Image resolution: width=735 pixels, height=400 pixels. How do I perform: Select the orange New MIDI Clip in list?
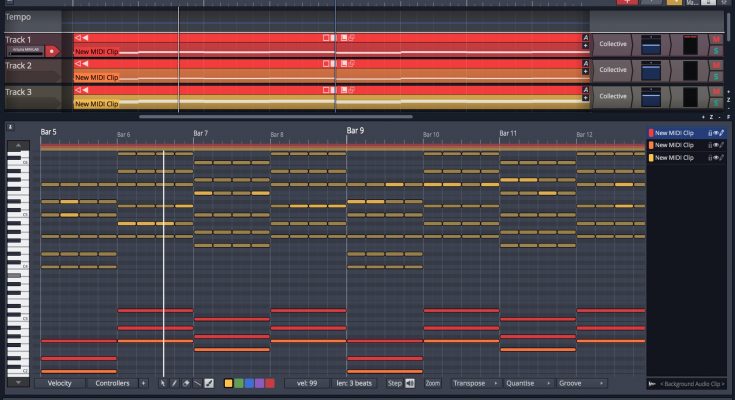(678, 145)
